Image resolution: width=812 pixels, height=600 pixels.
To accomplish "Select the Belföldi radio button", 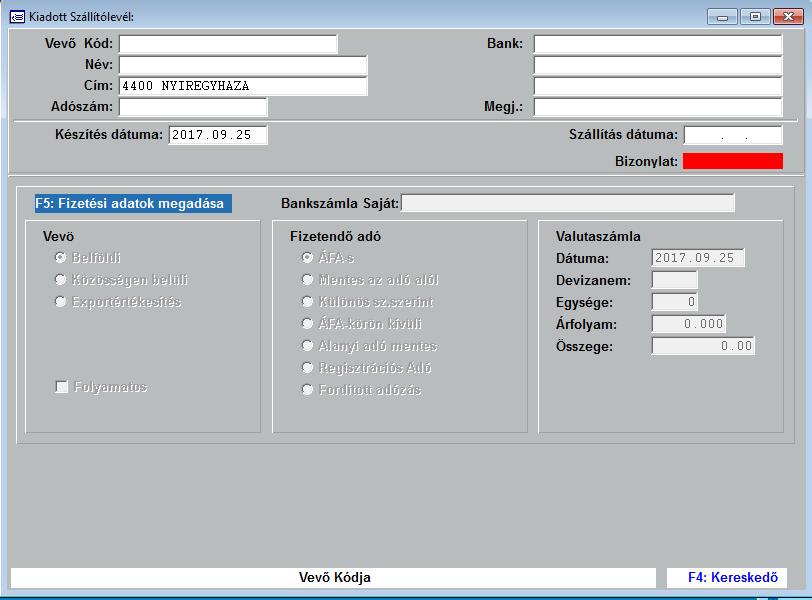I will pyautogui.click(x=61, y=257).
